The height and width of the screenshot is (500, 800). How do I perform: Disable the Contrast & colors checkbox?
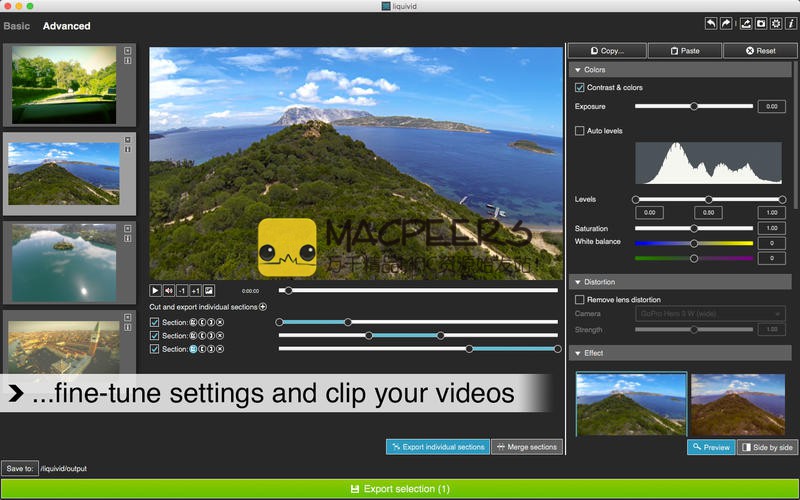(x=580, y=88)
